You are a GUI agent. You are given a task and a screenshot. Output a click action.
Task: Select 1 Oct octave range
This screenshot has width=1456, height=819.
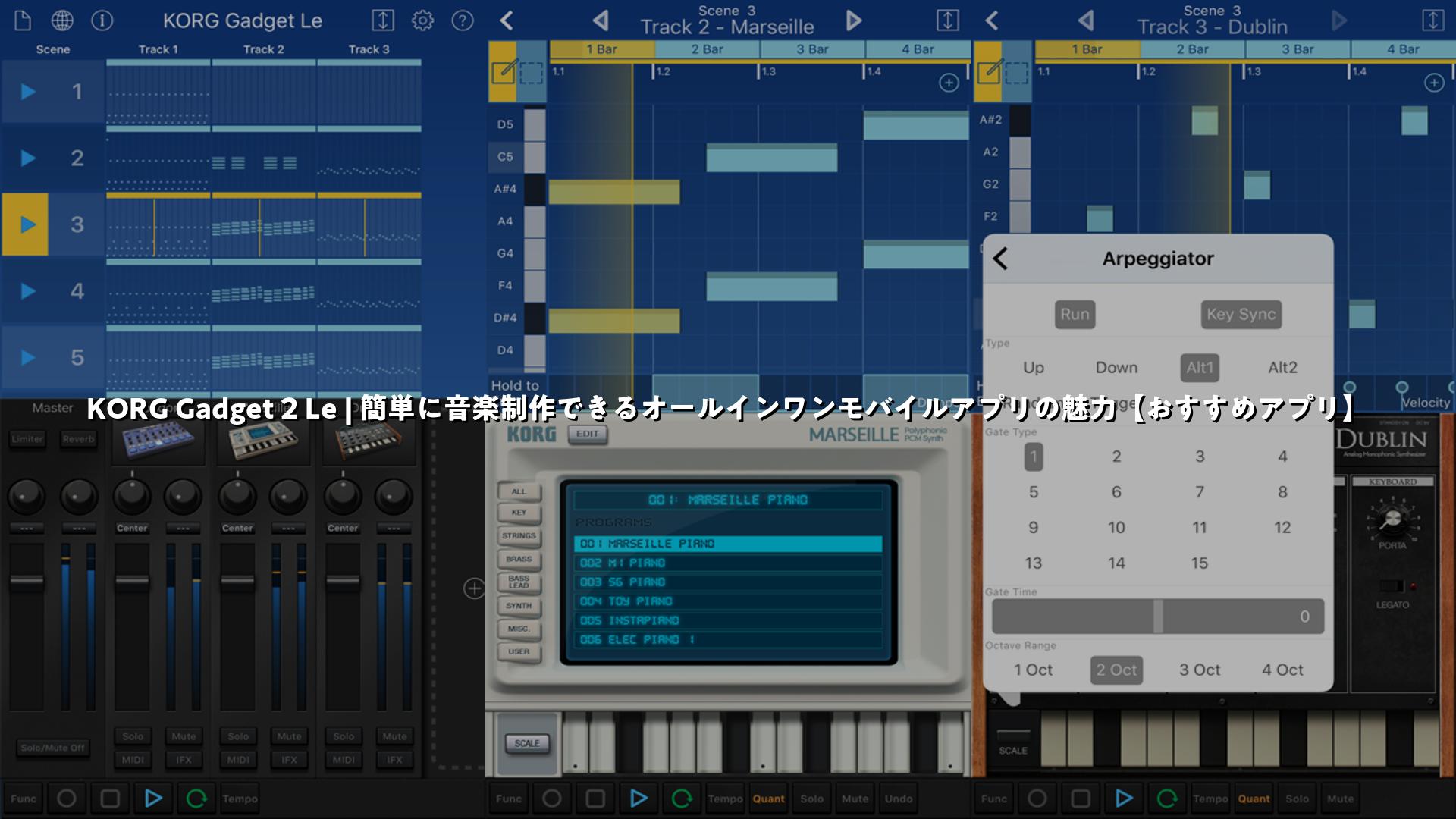(1034, 670)
